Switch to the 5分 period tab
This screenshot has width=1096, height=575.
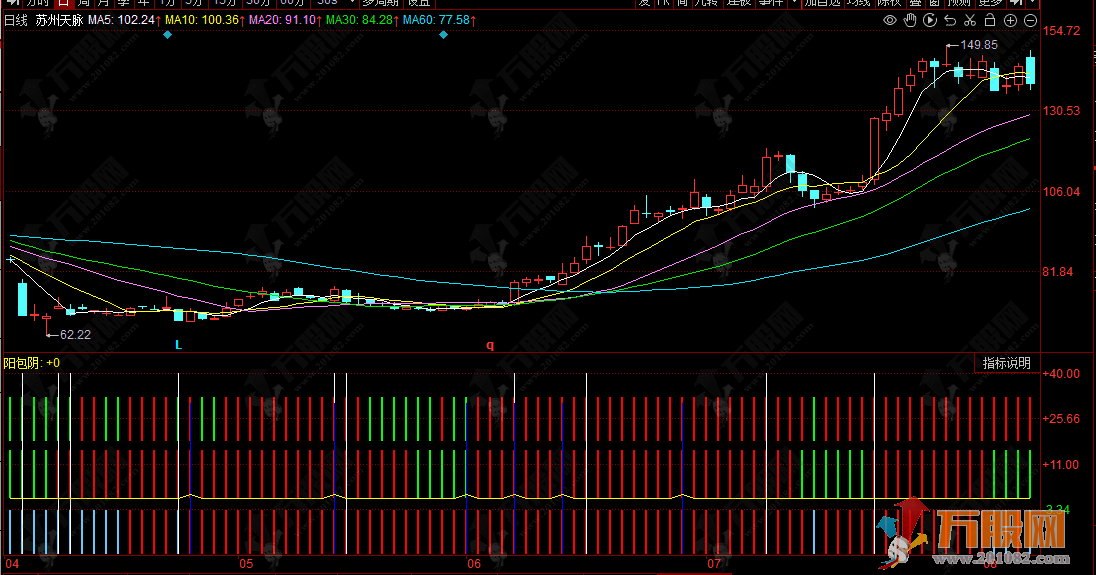tap(193, 3)
